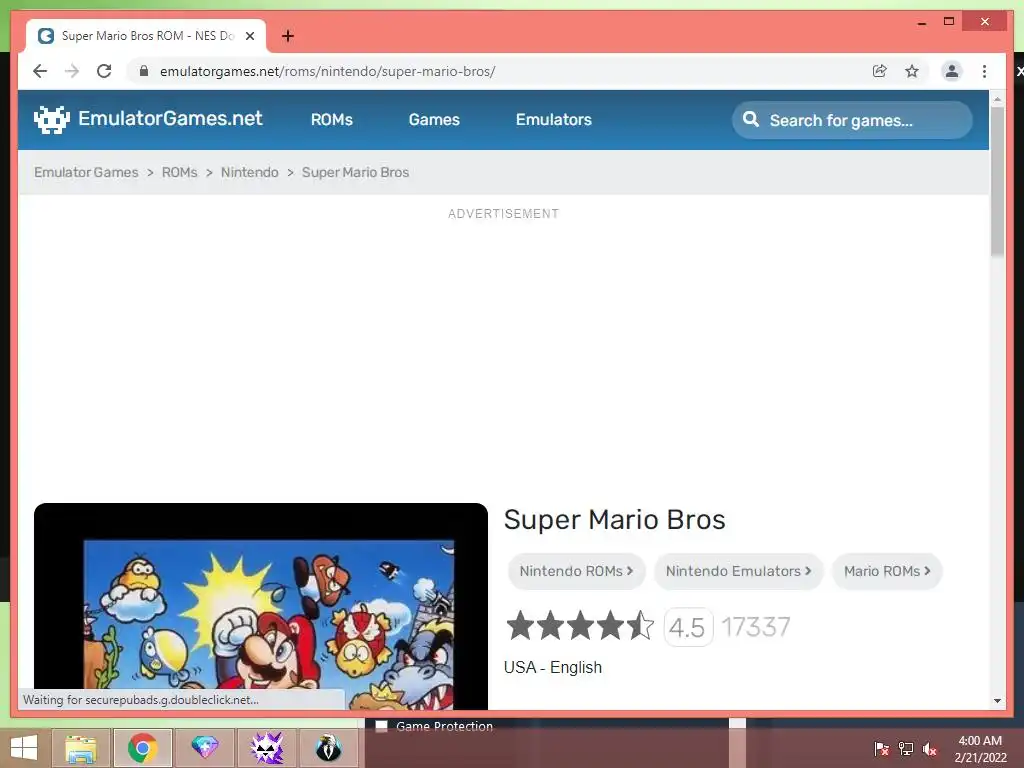
Task: Click the magnifier icon in search box
Action: [751, 120]
